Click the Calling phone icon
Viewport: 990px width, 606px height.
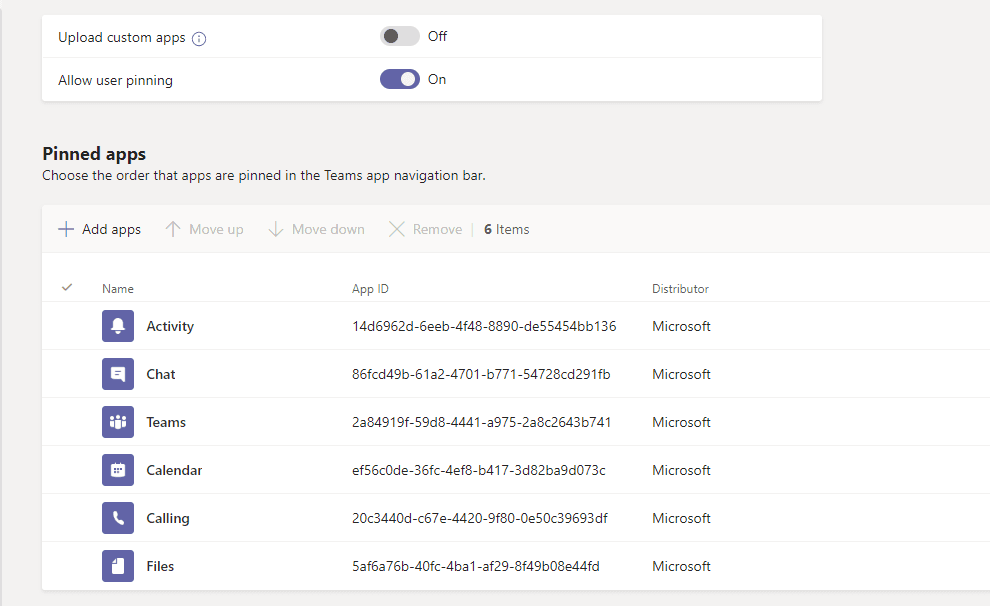click(x=118, y=518)
